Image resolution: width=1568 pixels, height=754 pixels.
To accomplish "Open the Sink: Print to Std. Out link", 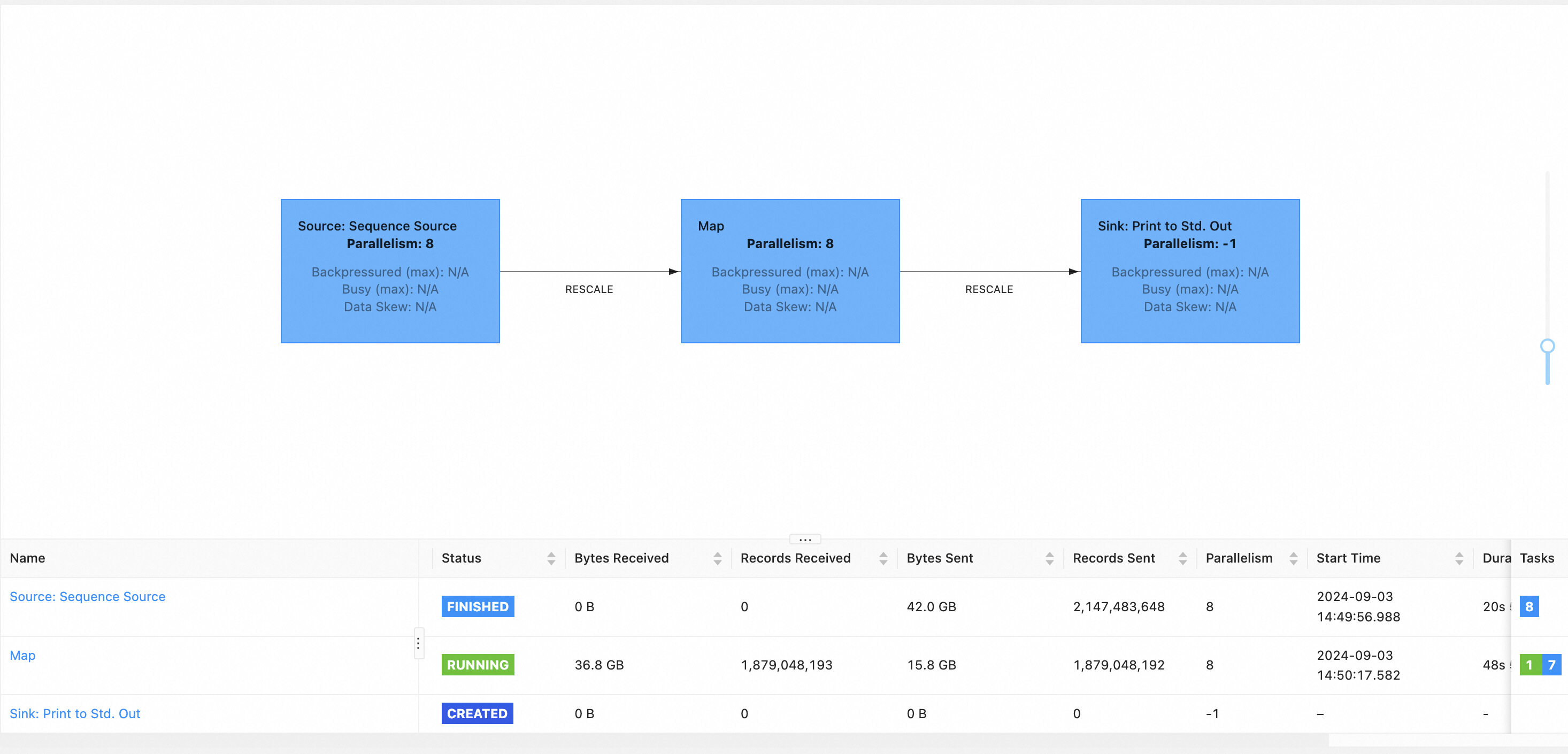I will pyautogui.click(x=75, y=713).
